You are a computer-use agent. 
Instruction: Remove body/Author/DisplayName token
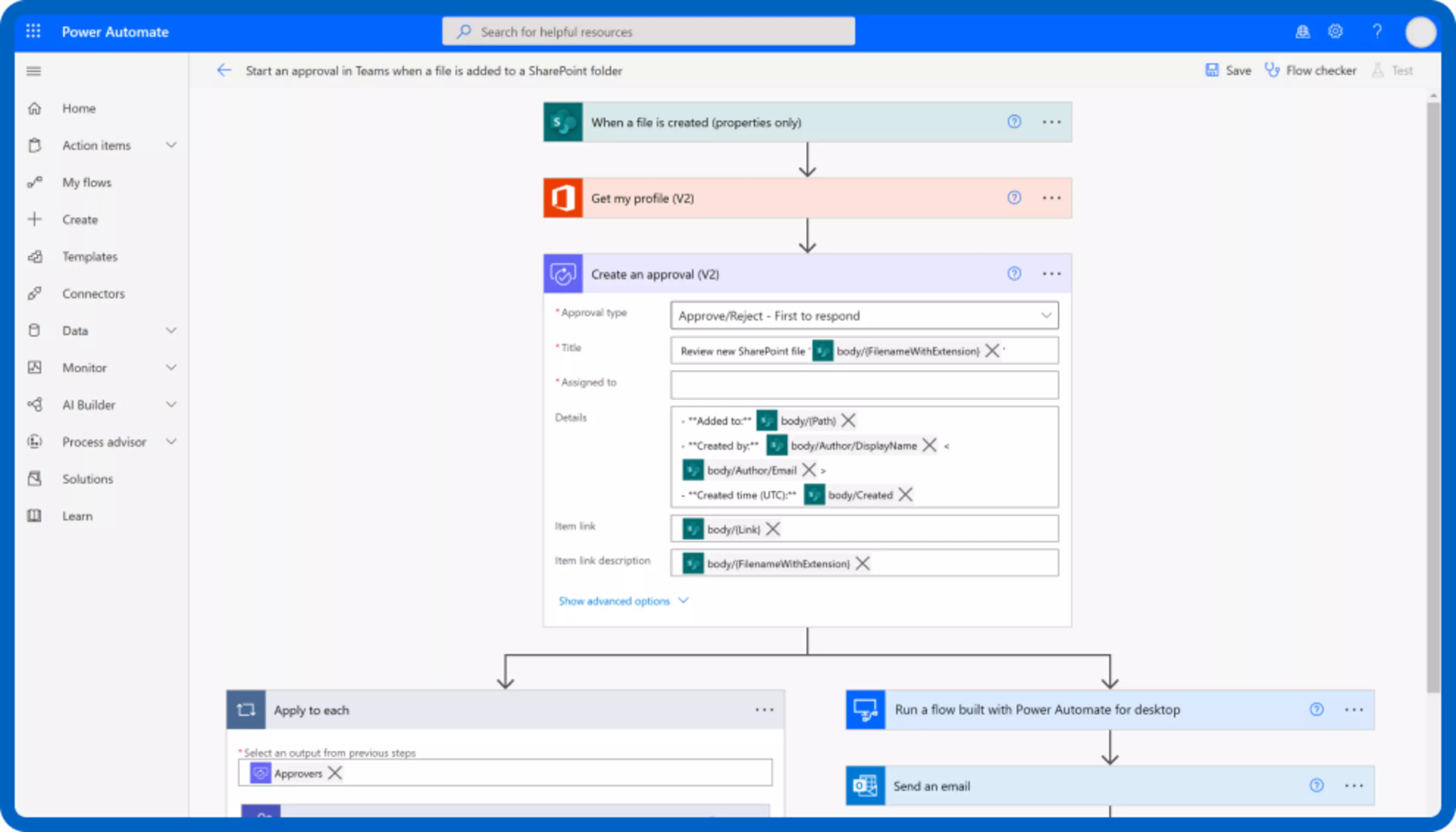[x=930, y=445]
